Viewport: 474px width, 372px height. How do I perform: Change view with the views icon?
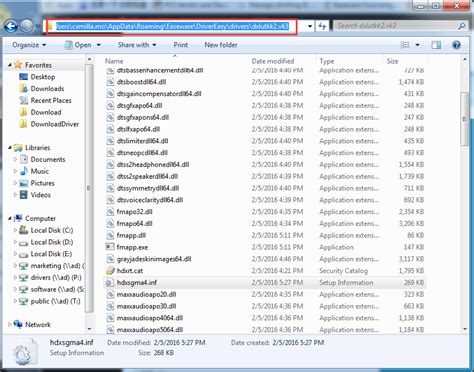pos(405,45)
